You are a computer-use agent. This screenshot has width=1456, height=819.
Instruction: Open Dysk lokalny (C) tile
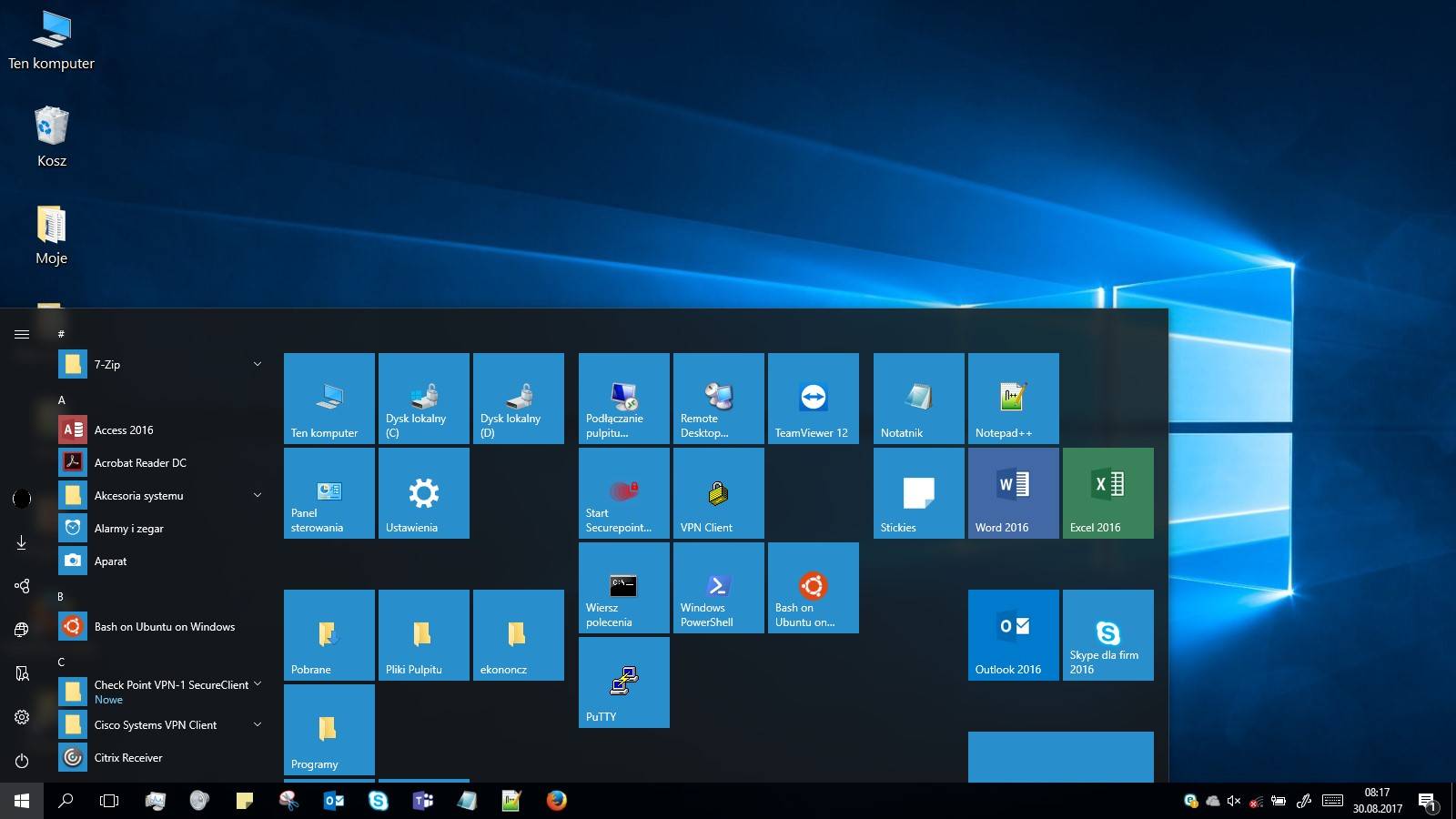(x=424, y=399)
